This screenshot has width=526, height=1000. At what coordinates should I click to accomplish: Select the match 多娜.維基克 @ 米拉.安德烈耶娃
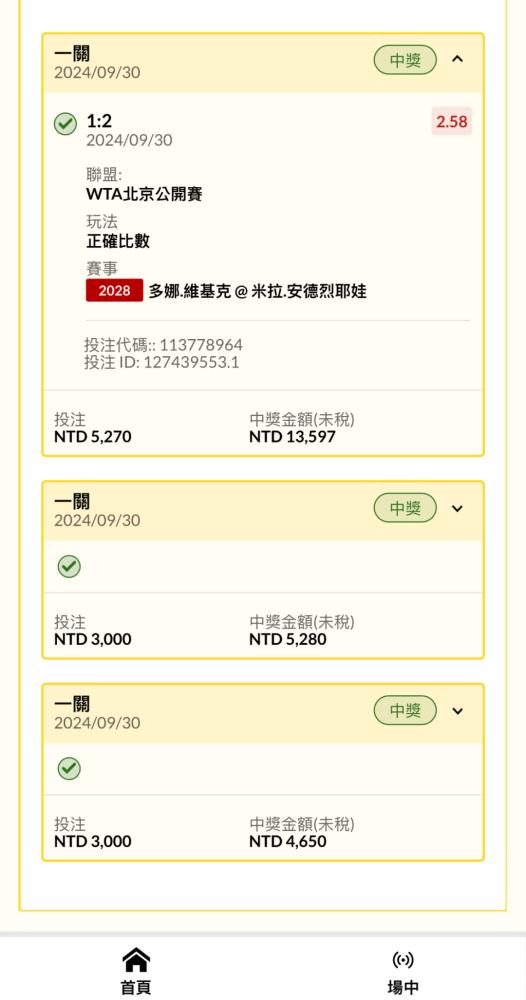(258, 291)
